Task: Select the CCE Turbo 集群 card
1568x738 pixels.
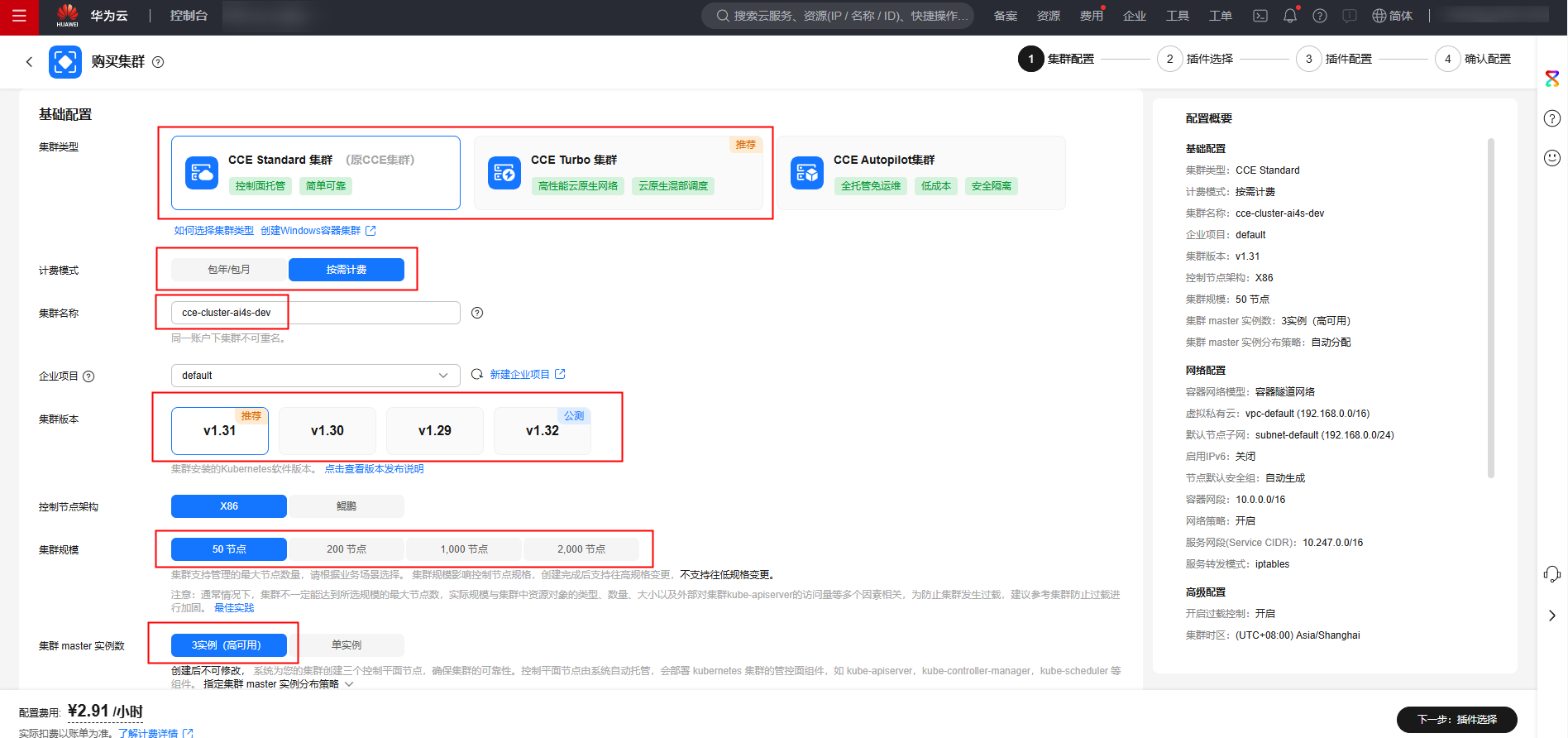Action: (619, 173)
